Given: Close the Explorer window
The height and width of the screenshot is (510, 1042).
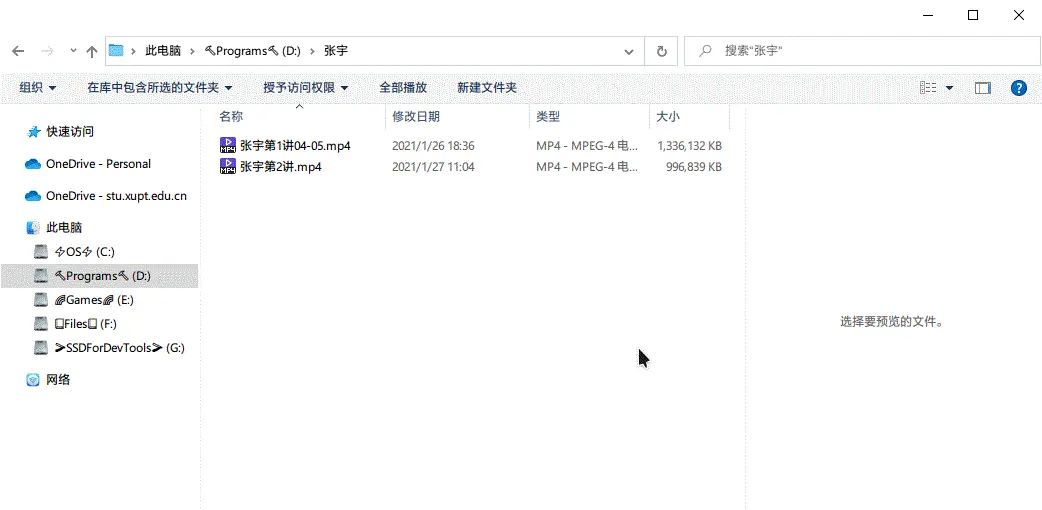Looking at the screenshot, I should tap(1019, 15).
